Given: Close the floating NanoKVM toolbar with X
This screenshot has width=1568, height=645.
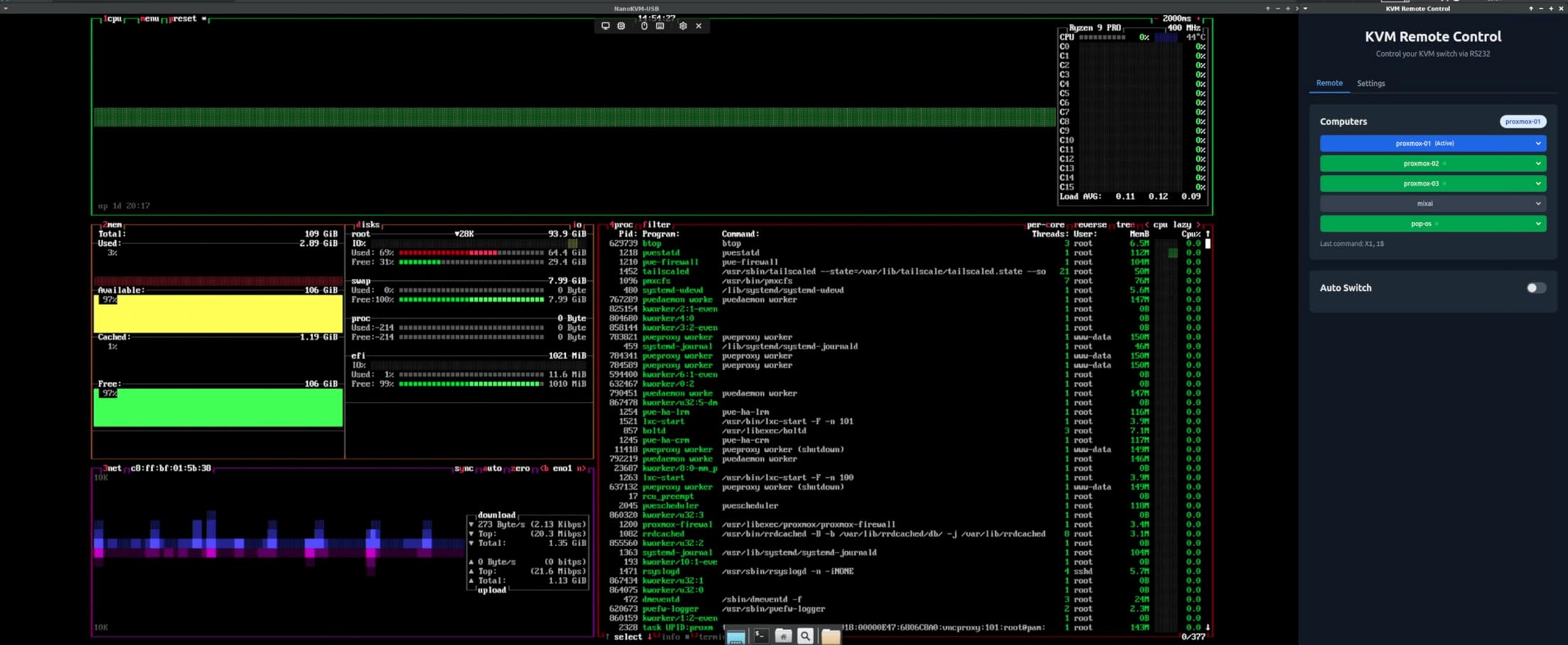Looking at the screenshot, I should (x=699, y=26).
